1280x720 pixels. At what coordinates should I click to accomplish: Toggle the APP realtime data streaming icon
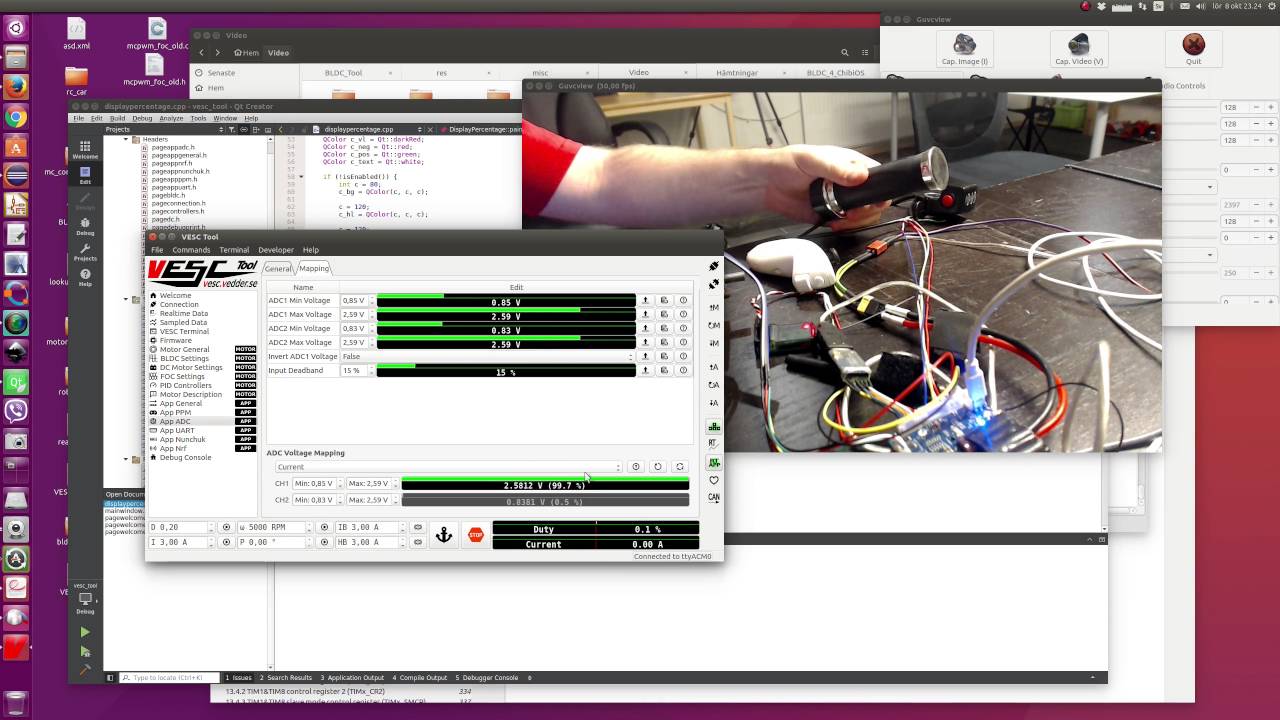pyautogui.click(x=714, y=463)
